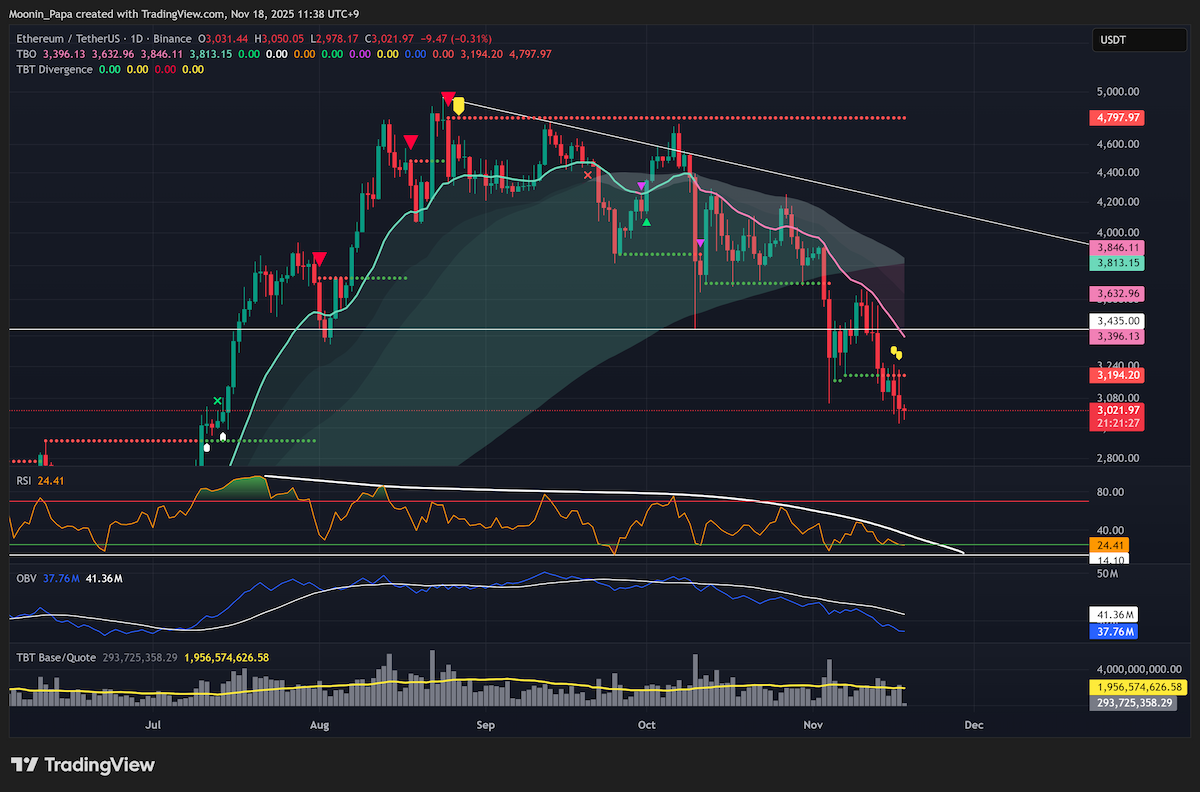Click the orange X marker in mid-September
Viewport: 1200px width, 792px height.
(x=588, y=175)
